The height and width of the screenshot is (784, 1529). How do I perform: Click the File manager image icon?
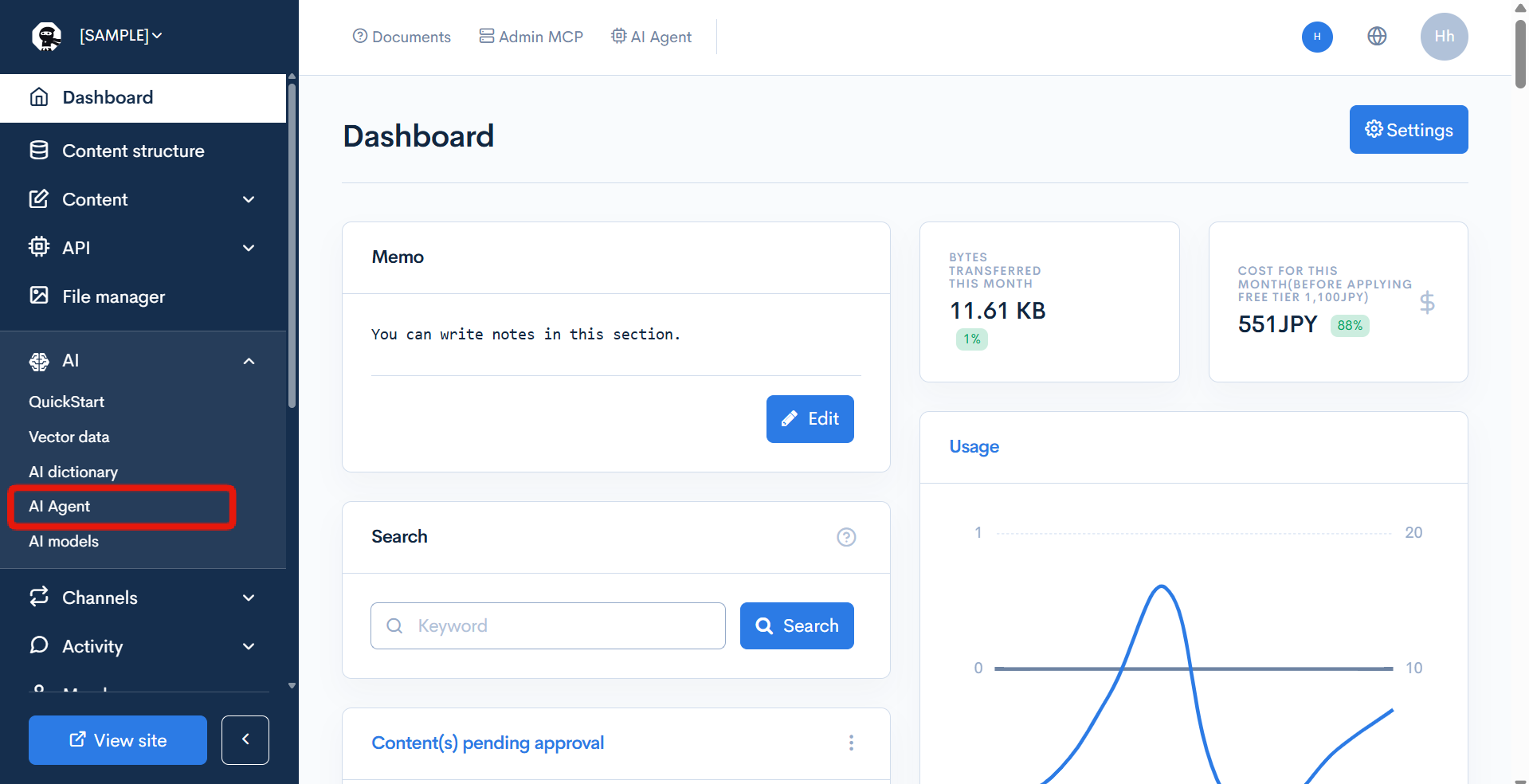tap(39, 296)
